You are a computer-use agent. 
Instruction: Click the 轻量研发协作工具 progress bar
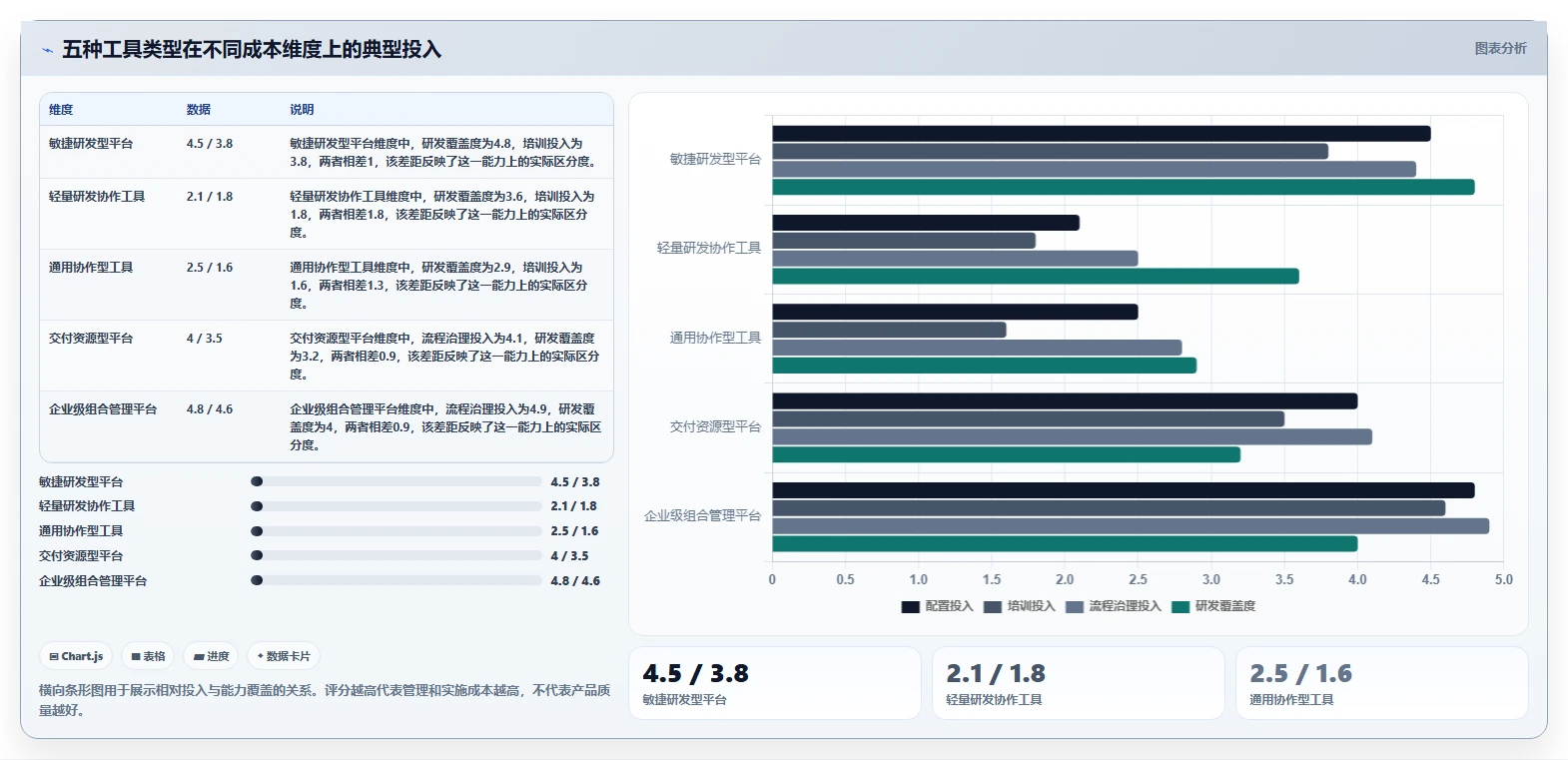click(x=396, y=506)
